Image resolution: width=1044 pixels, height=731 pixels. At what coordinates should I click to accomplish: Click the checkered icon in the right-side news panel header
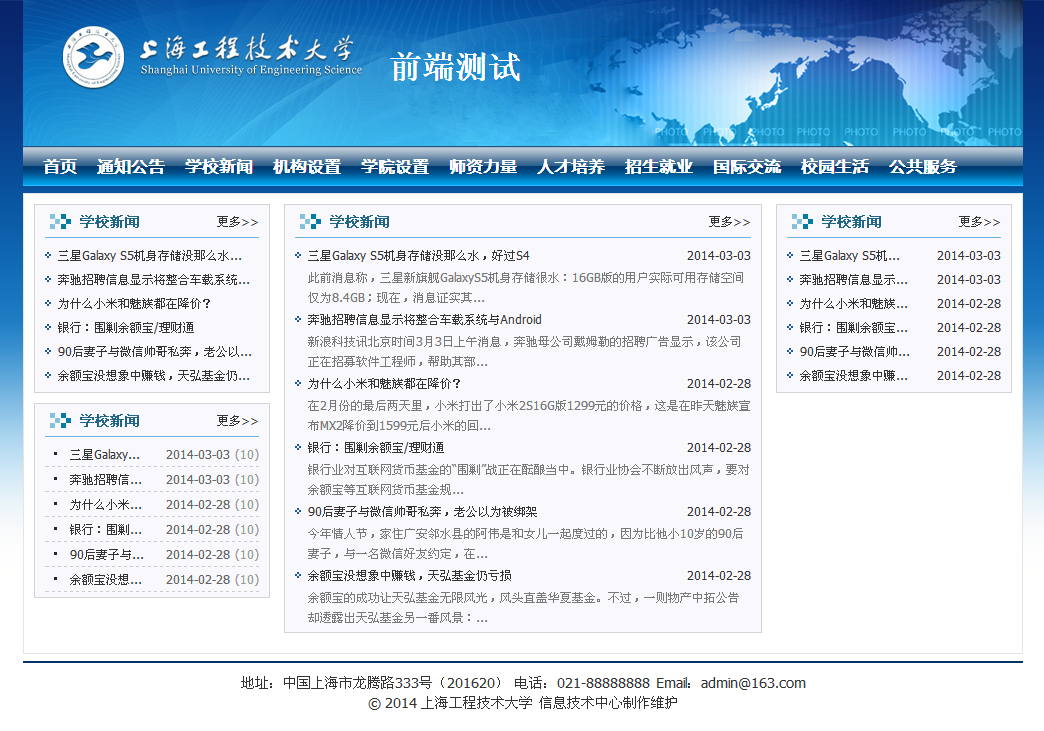[802, 222]
